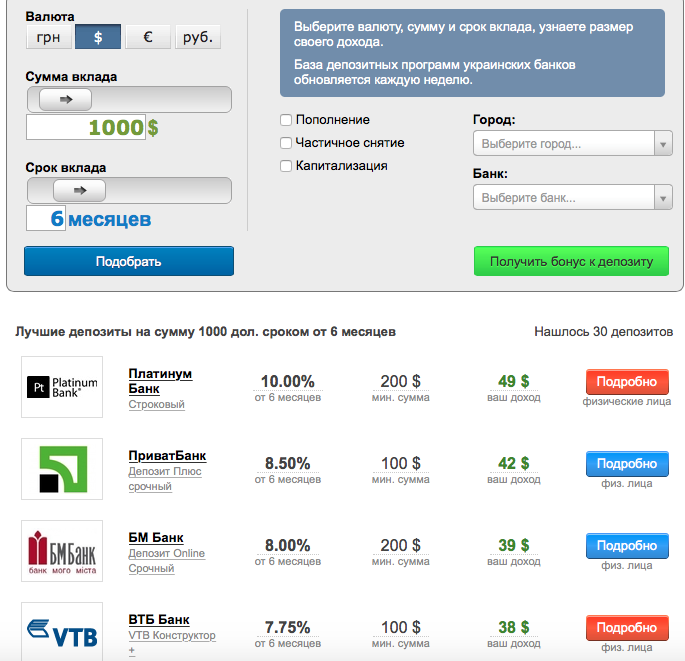685x661 pixels.
Task: Click the city dropdown arrow
Action: pyautogui.click(x=663, y=144)
